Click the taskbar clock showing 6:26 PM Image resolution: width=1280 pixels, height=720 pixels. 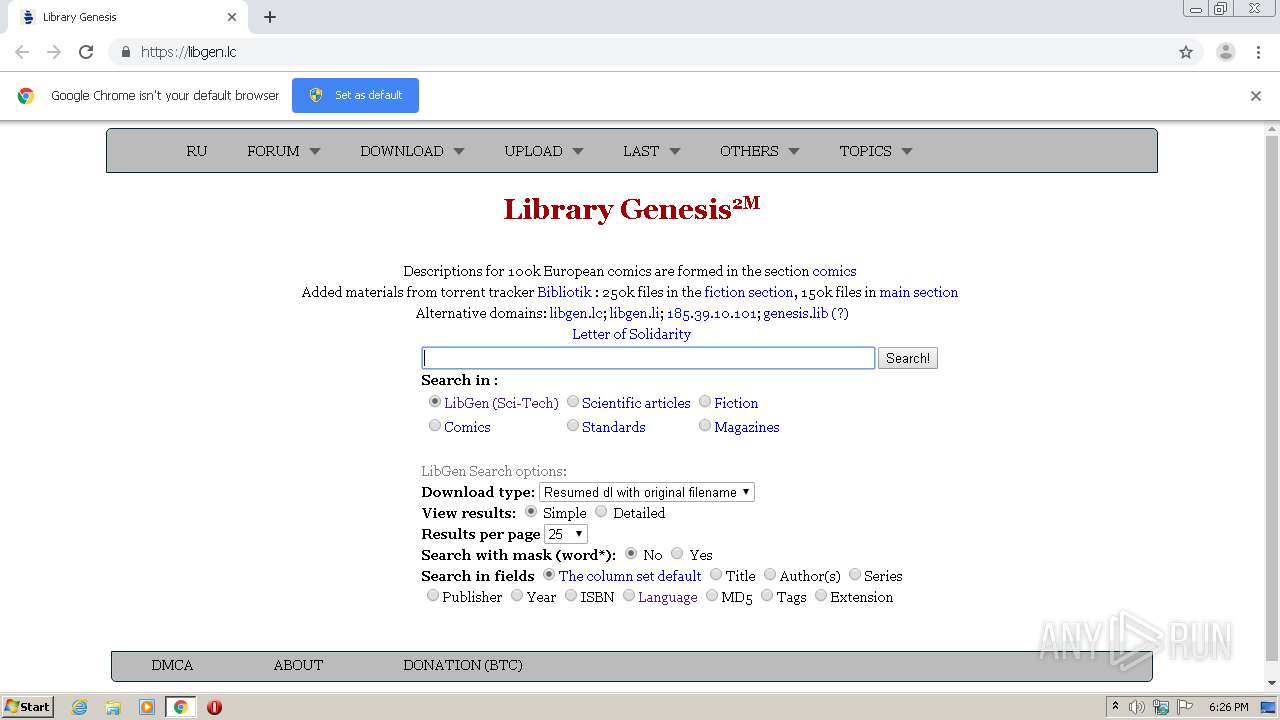point(1228,707)
